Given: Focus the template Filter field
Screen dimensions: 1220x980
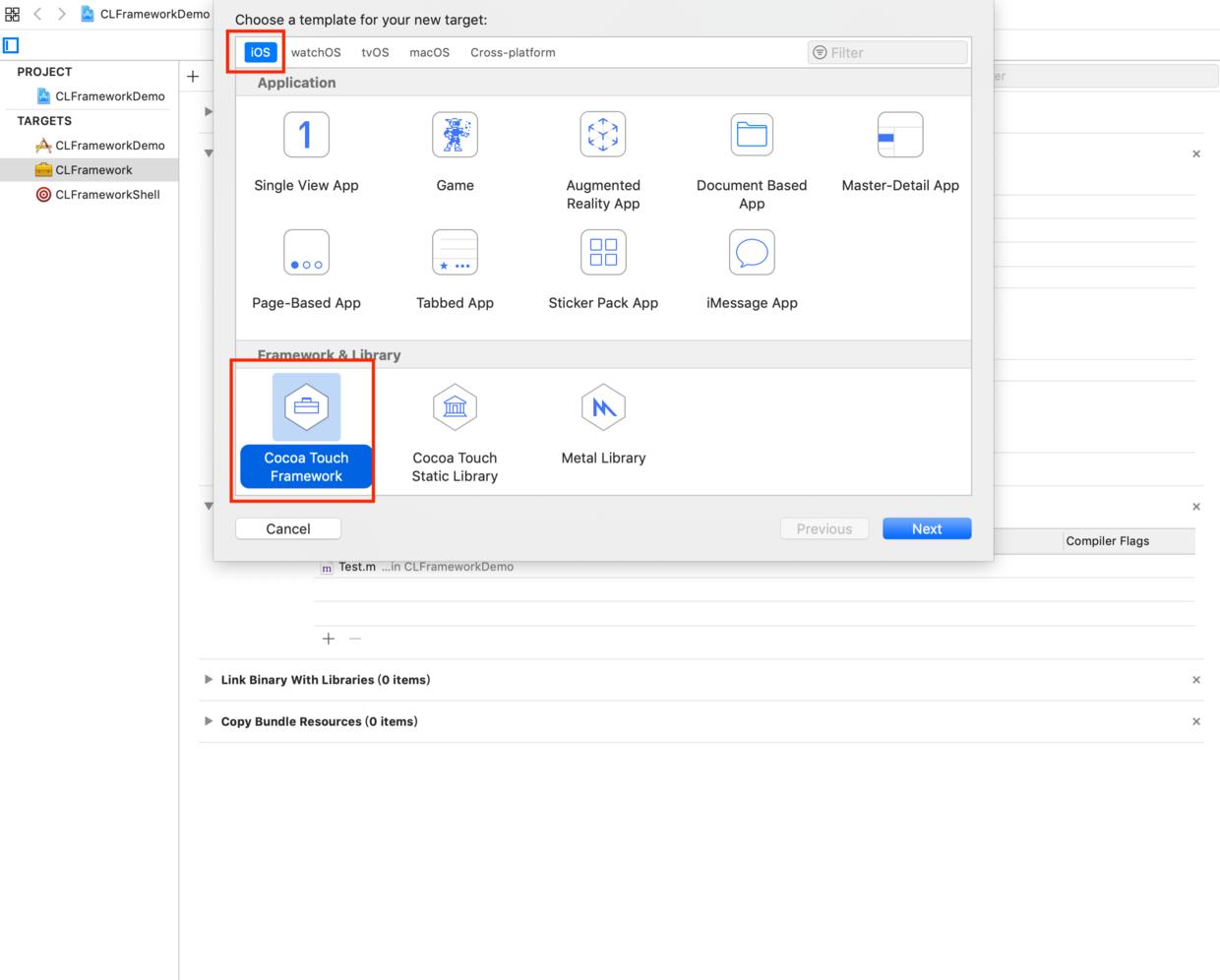Looking at the screenshot, I should [x=887, y=52].
